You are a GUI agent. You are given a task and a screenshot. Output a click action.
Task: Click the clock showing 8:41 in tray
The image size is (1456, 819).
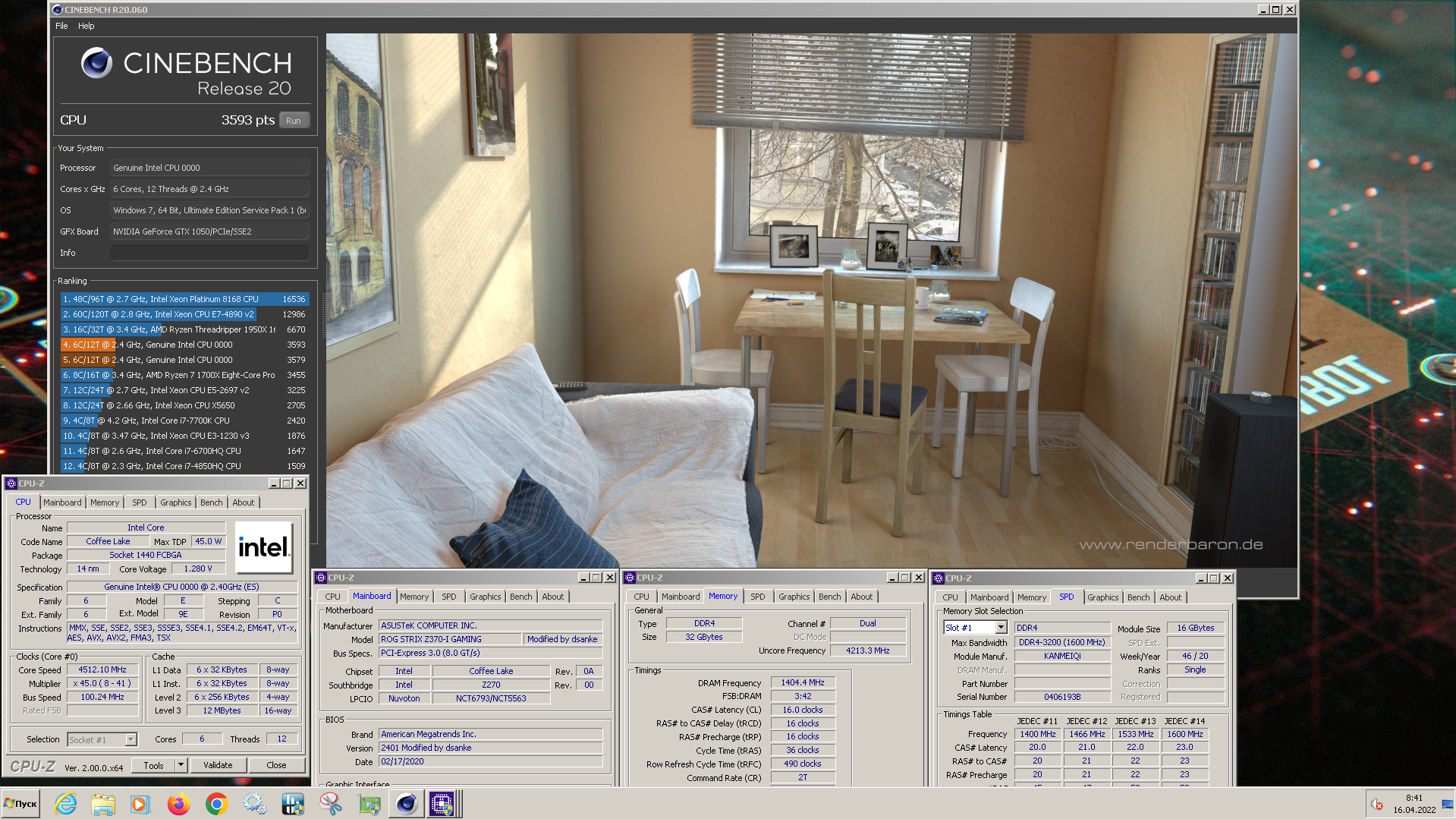tap(1414, 799)
